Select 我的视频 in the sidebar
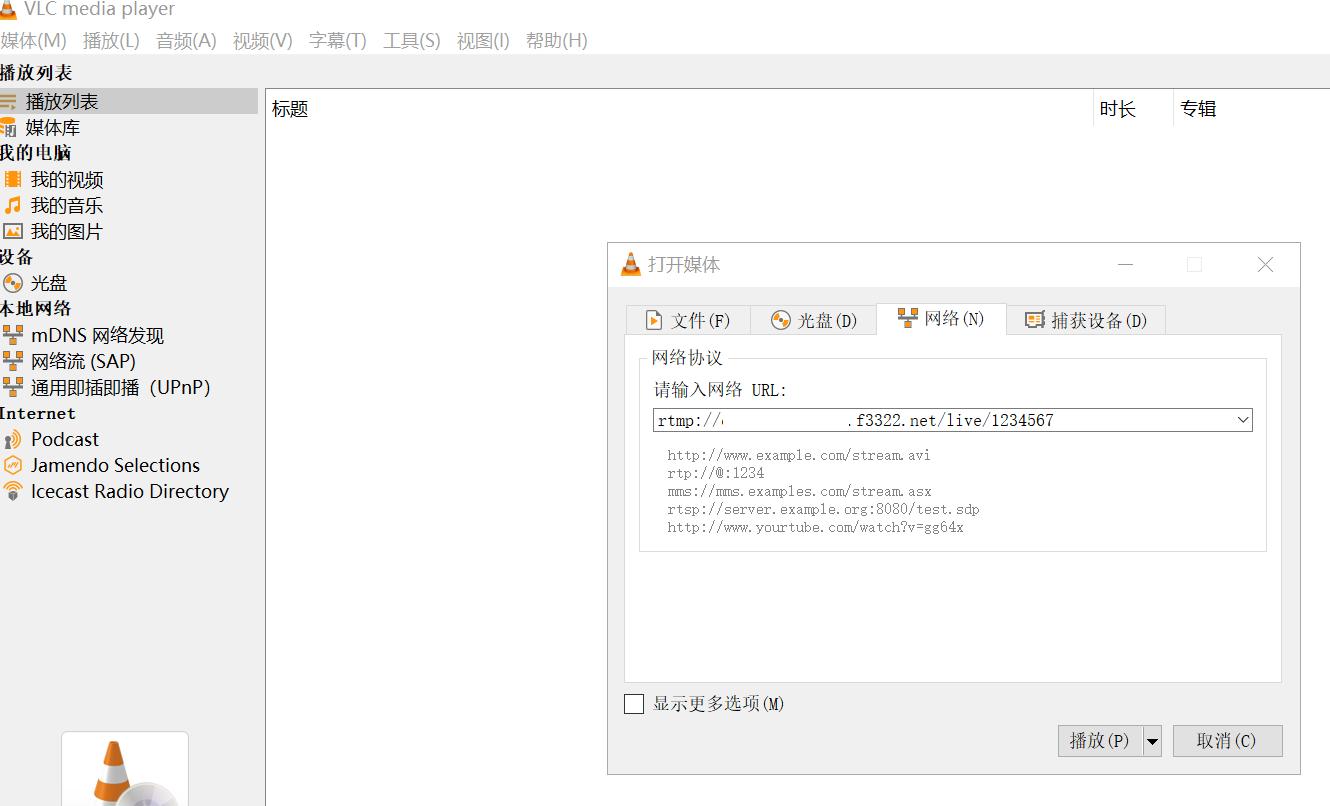Screen dimensions: 1330x806 click(x=70, y=179)
